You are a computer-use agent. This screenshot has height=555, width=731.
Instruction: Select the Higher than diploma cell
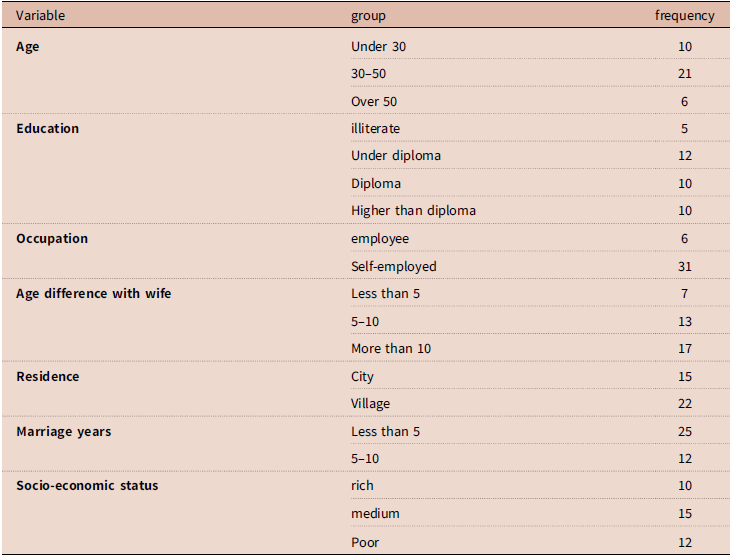(x=414, y=211)
